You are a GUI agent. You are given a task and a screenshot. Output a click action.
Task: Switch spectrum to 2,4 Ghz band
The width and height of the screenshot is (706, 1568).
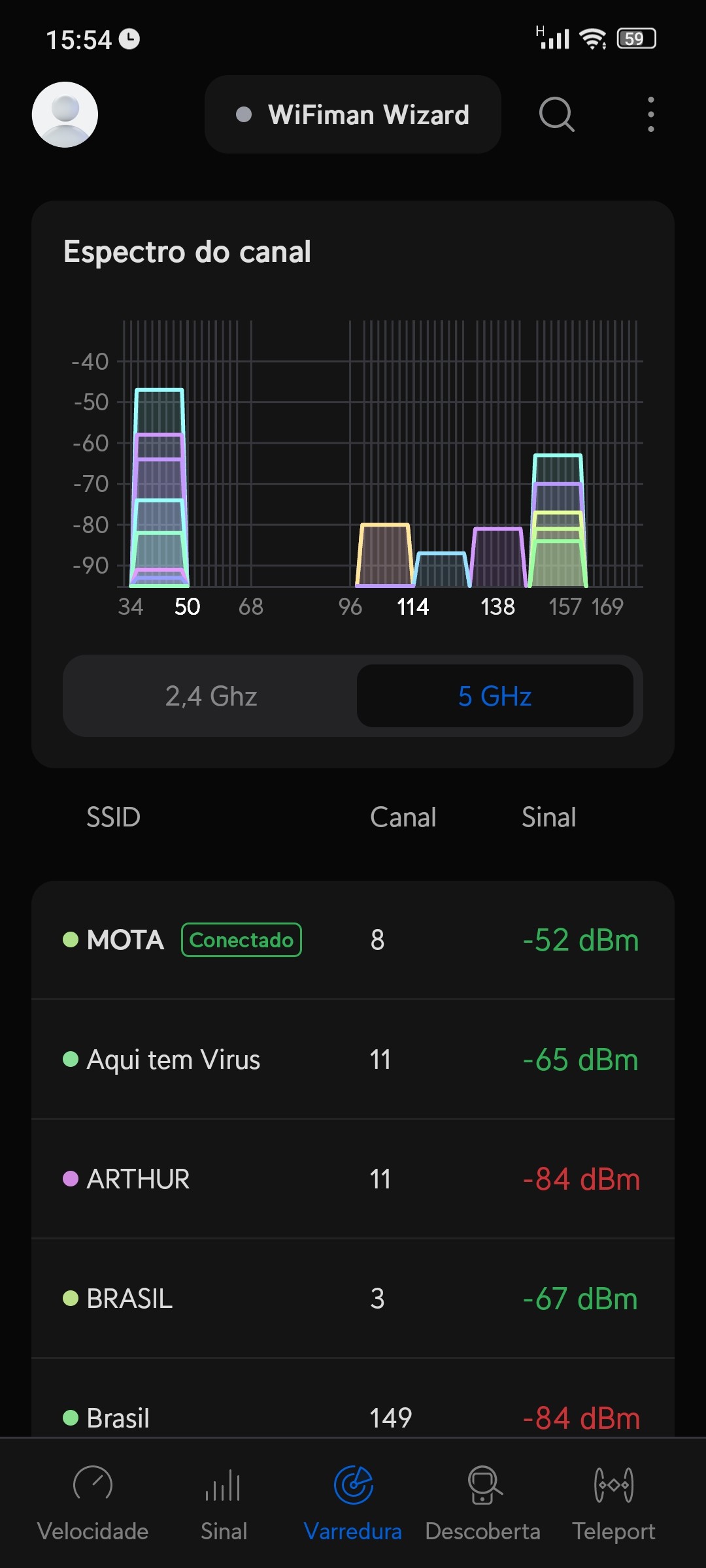click(x=211, y=696)
